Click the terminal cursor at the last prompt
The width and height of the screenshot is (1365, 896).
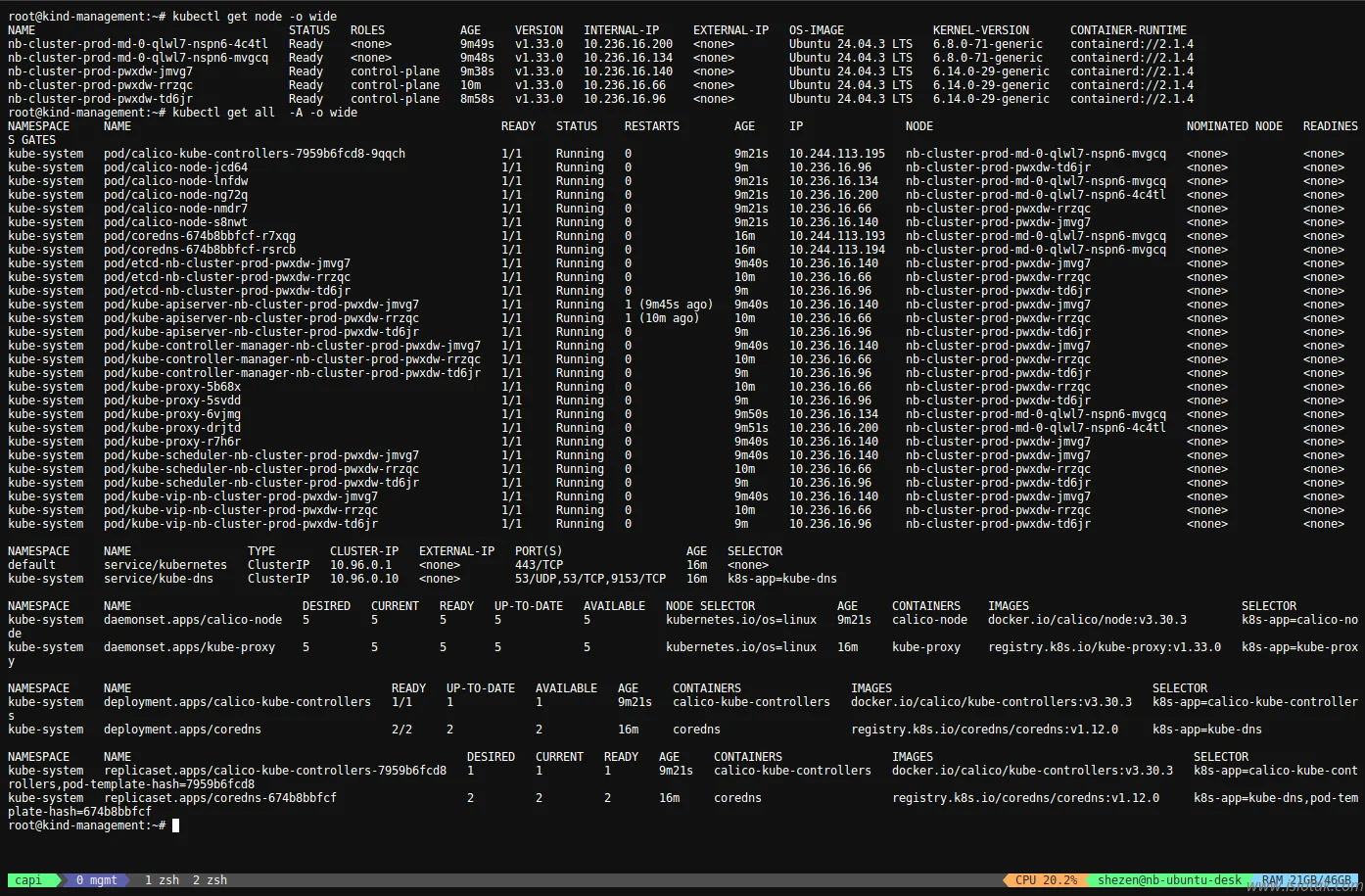click(x=175, y=825)
